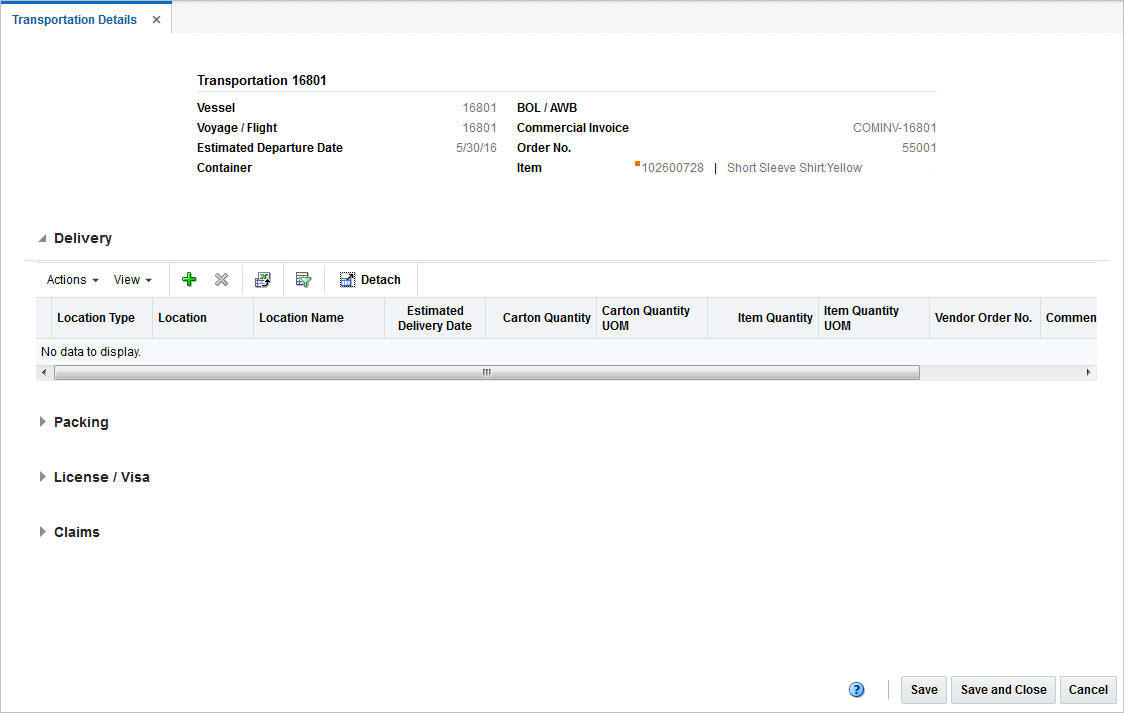The height and width of the screenshot is (713, 1124).
Task: Select the Transportation Details tab
Action: point(74,19)
